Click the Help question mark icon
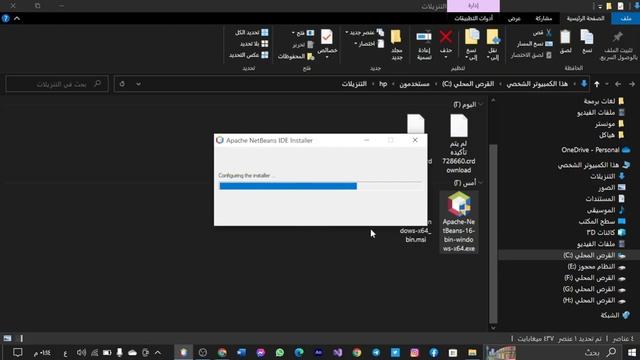Screen dimensions: 640x360 point(5,18)
